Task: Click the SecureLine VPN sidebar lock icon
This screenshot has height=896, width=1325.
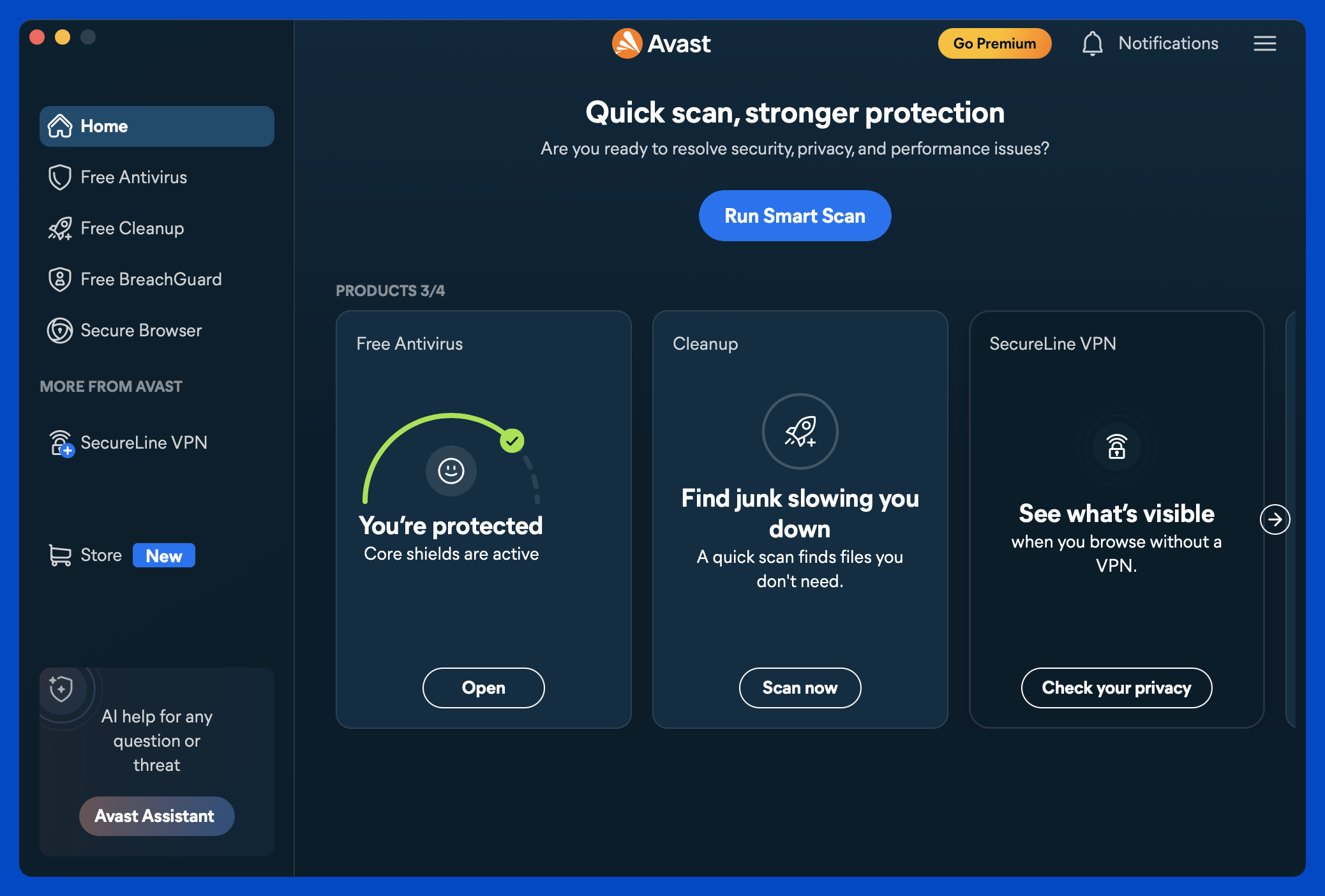Action: (x=61, y=443)
